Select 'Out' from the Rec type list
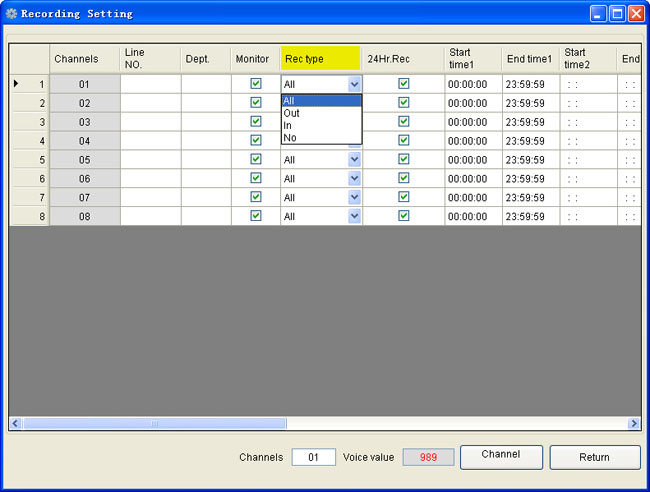The width and height of the screenshot is (650, 492). pyautogui.click(x=292, y=113)
